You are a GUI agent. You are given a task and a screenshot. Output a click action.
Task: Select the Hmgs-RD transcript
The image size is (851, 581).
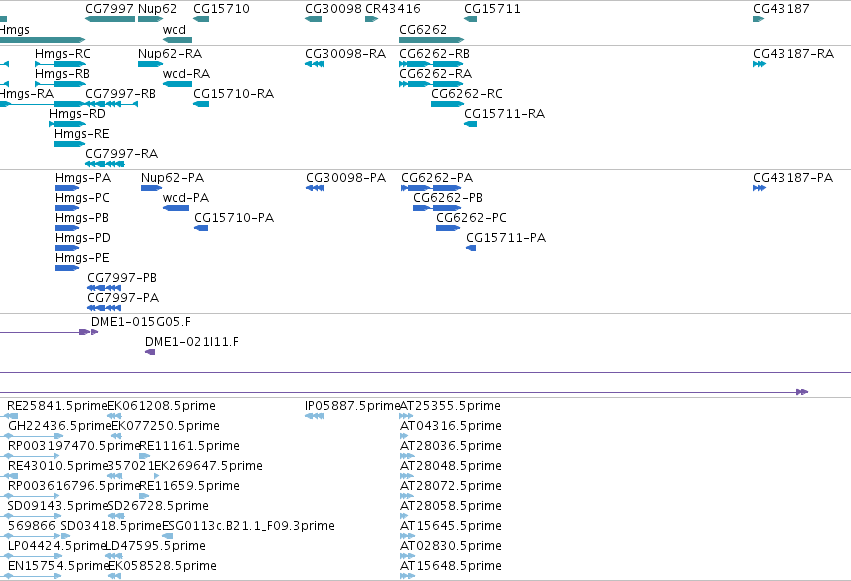click(x=67, y=124)
